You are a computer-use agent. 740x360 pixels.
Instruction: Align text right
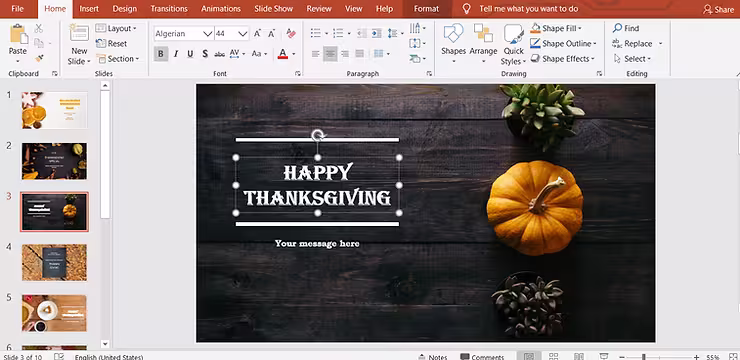tap(345, 54)
